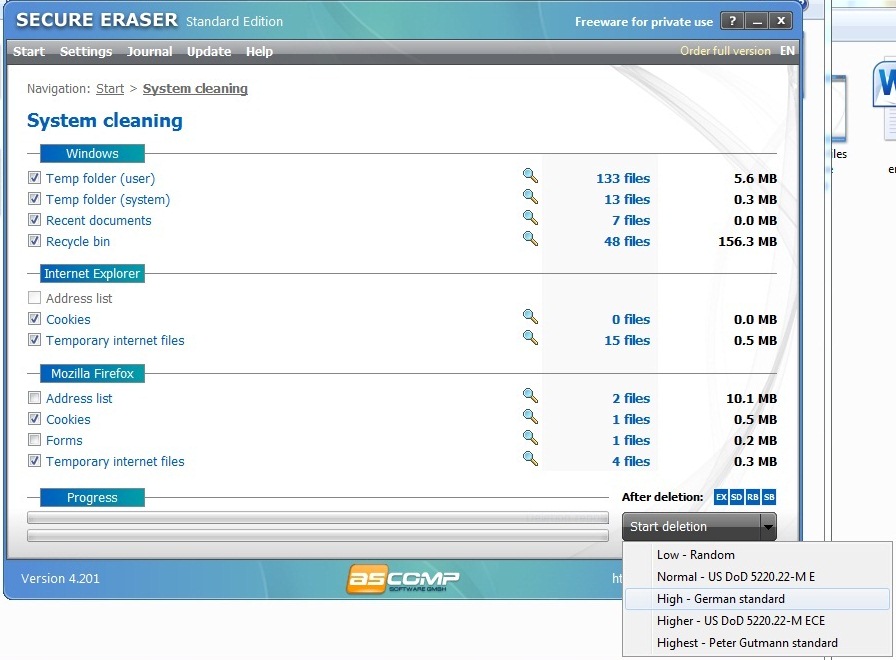
Task: Open the 2 files link
Action: [631, 398]
